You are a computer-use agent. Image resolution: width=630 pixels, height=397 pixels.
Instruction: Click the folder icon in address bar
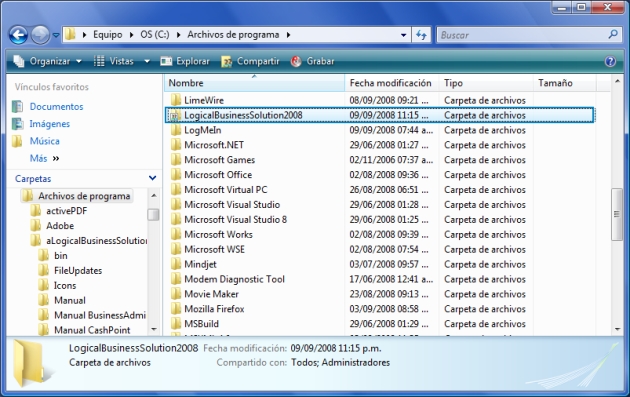click(70, 35)
